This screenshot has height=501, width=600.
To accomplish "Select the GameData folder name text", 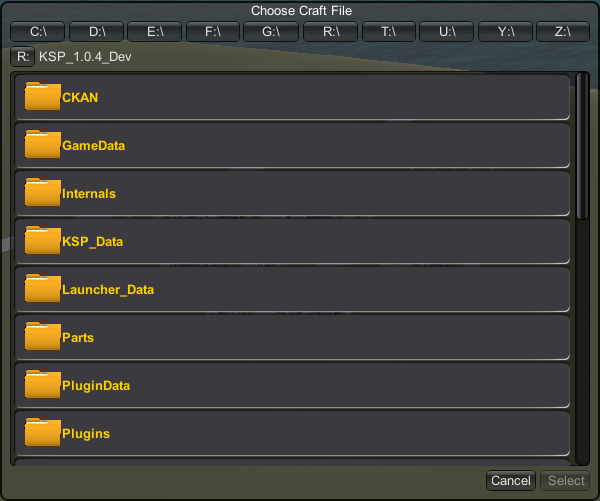I will pos(93,145).
